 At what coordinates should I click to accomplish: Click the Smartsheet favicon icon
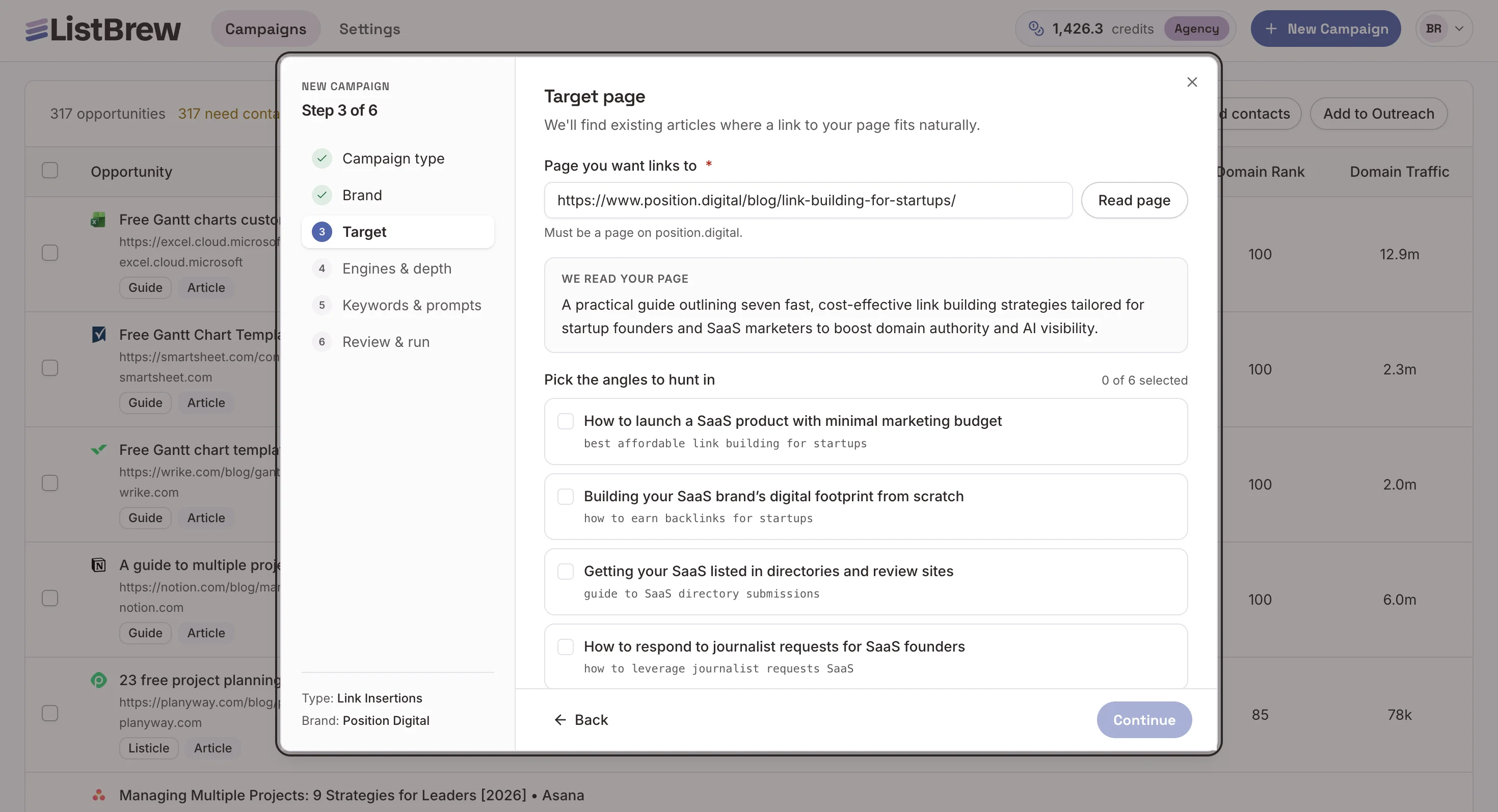[x=99, y=334]
